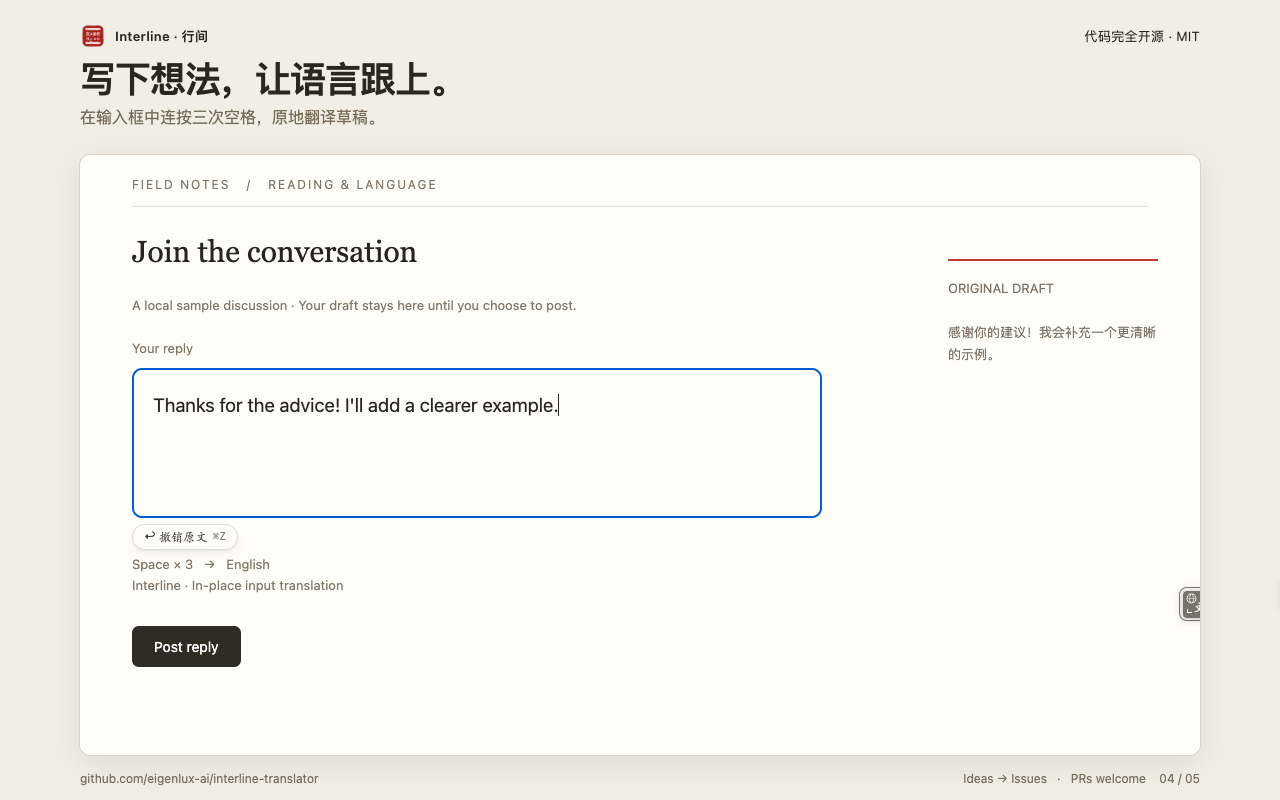This screenshot has height=800, width=1280.
Task: Click the 撤销原文 undo pill button
Action: pyautogui.click(x=185, y=537)
